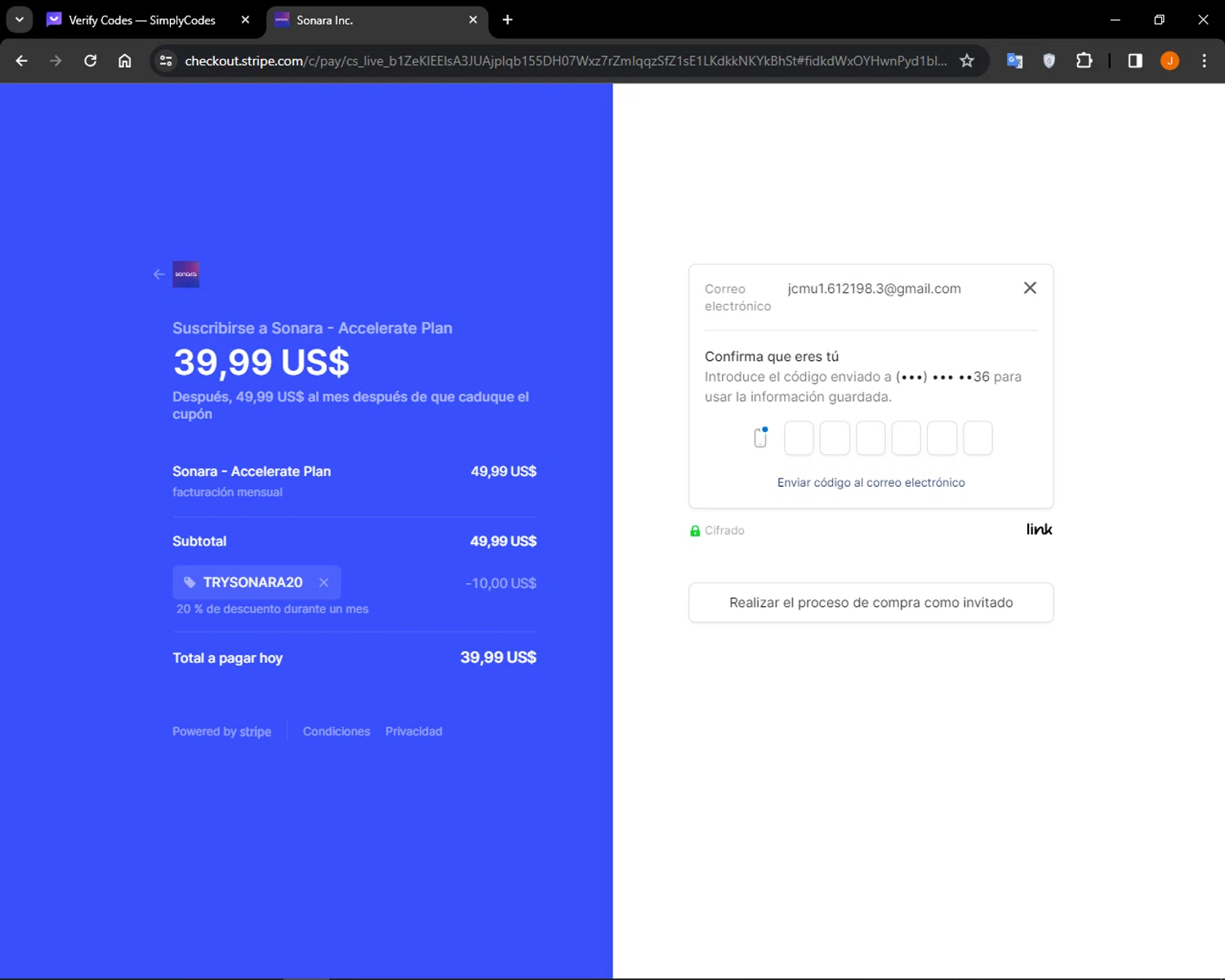Screen dimensions: 1225x980
Task: Click the Sonara logo thumbnail
Action: [x=186, y=274]
